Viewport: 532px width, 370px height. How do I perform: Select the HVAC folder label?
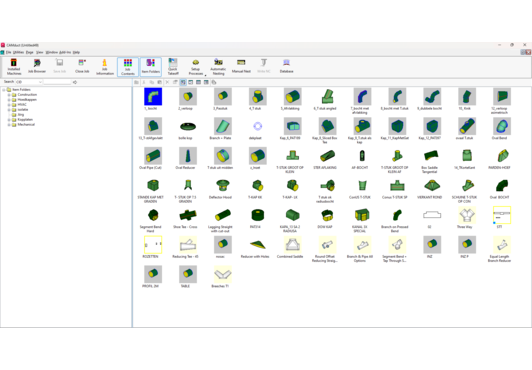[x=22, y=104]
